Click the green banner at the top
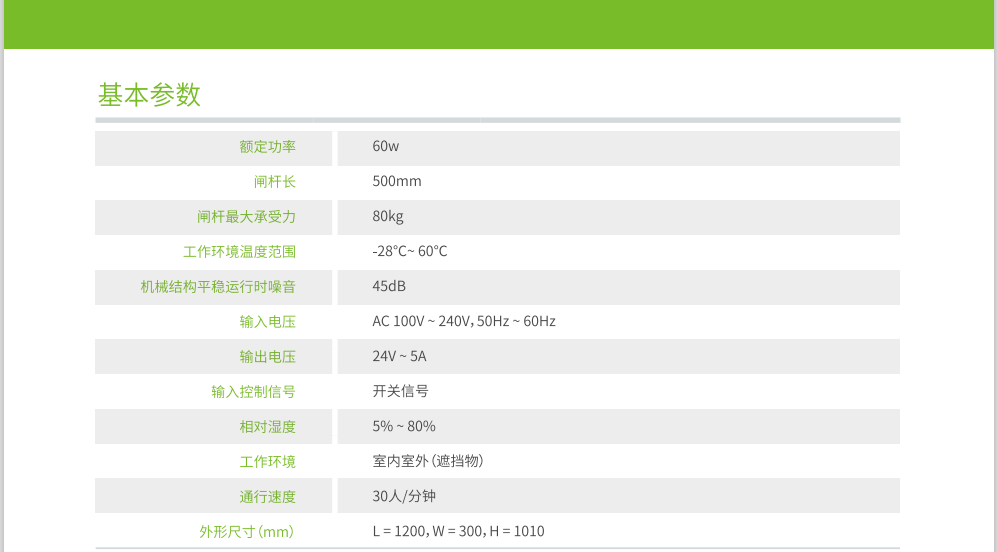The height and width of the screenshot is (552, 998). 499,24
